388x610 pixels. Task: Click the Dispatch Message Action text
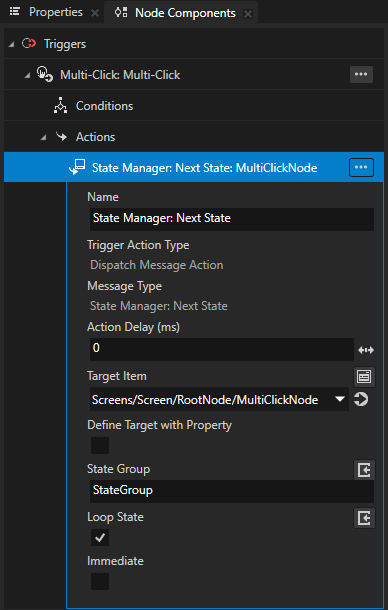157,265
